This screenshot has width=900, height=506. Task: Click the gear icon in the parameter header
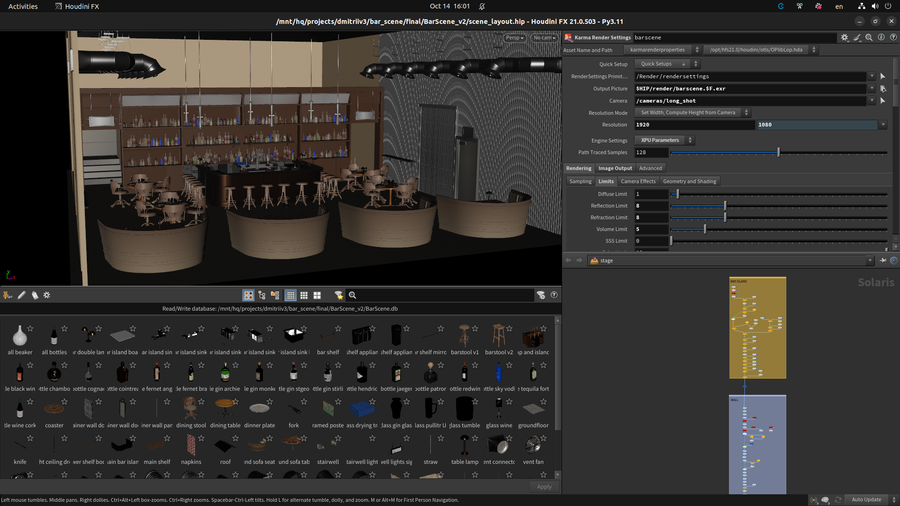[x=845, y=37]
